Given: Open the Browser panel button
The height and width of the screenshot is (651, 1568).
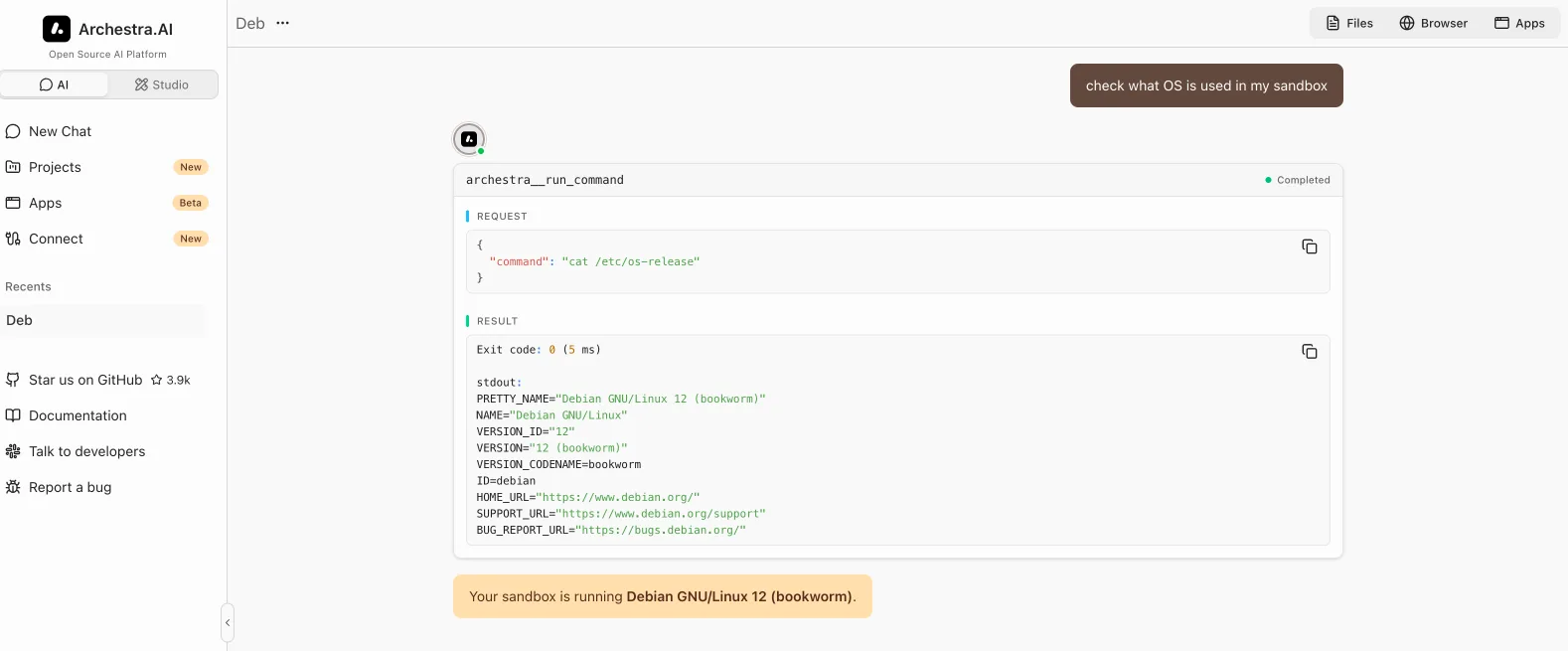Looking at the screenshot, I should tap(1433, 23).
